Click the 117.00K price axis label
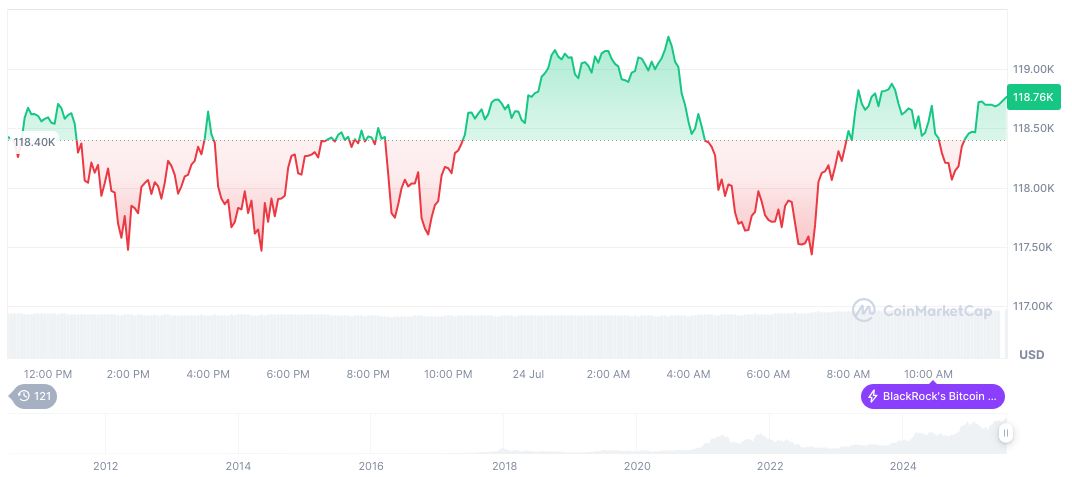 1033,306
